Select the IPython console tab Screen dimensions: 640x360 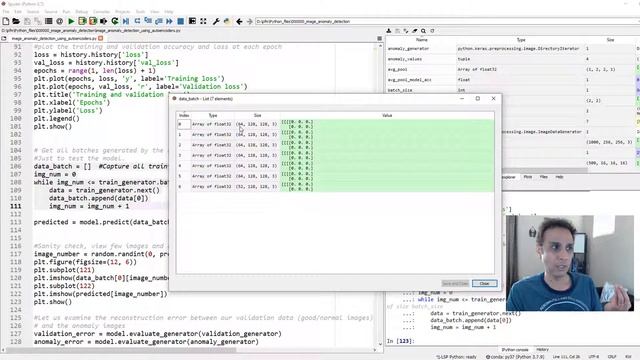click(515, 350)
